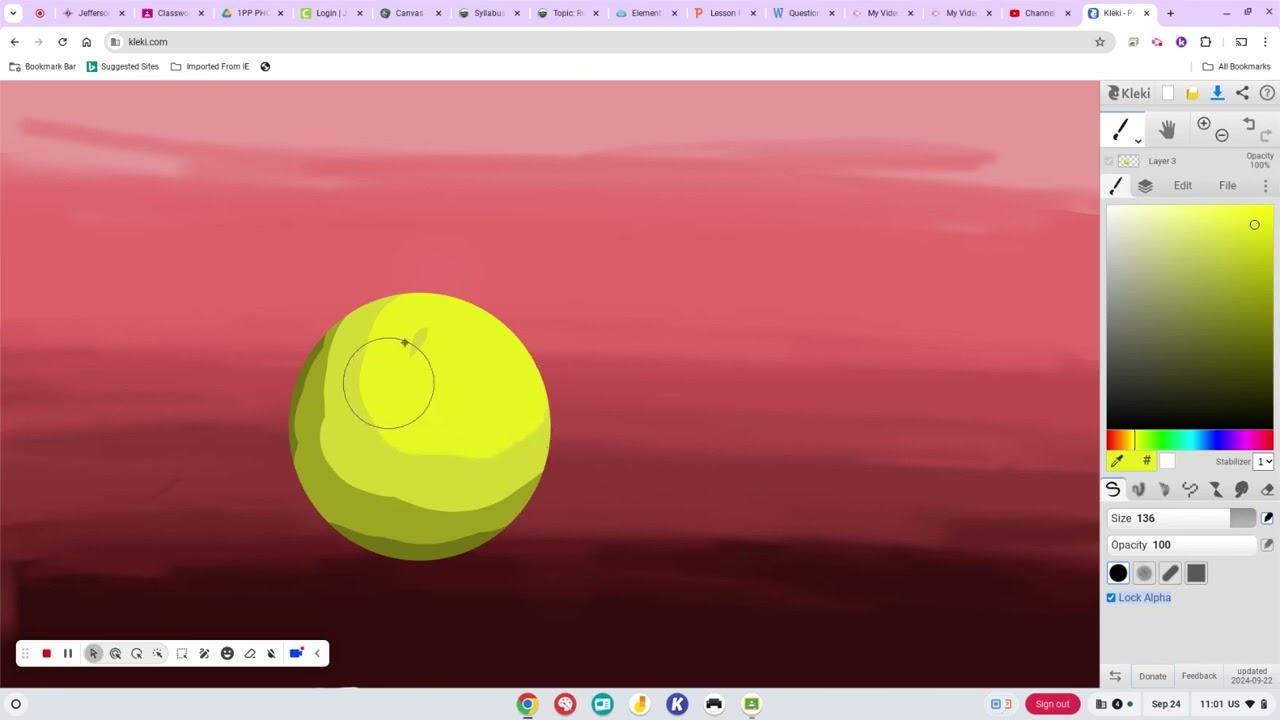This screenshot has height=720, width=1280.
Task: Open Kleki help question mark
Action: click(x=1267, y=93)
